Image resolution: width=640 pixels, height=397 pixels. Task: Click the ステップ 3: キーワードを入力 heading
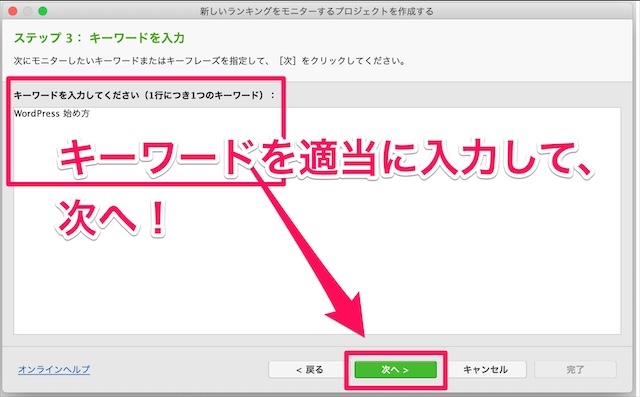point(99,38)
